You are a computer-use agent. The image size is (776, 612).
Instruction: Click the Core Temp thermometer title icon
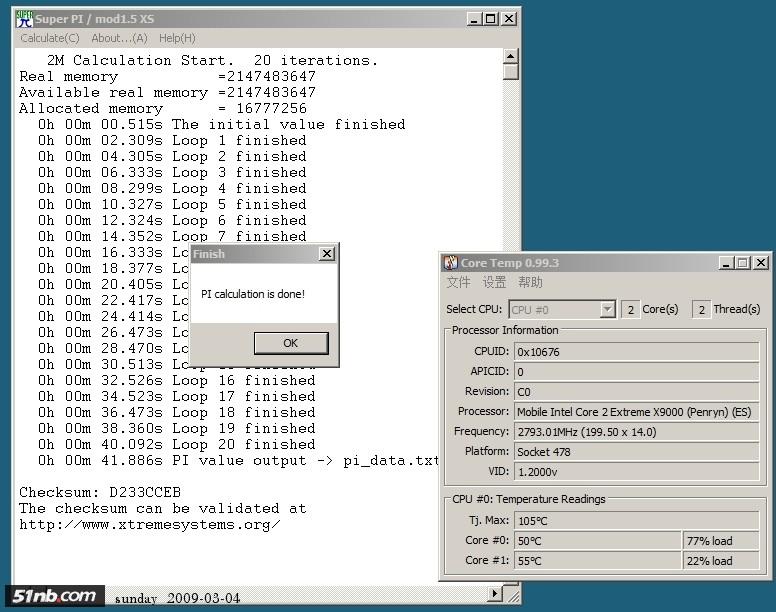tap(451, 263)
